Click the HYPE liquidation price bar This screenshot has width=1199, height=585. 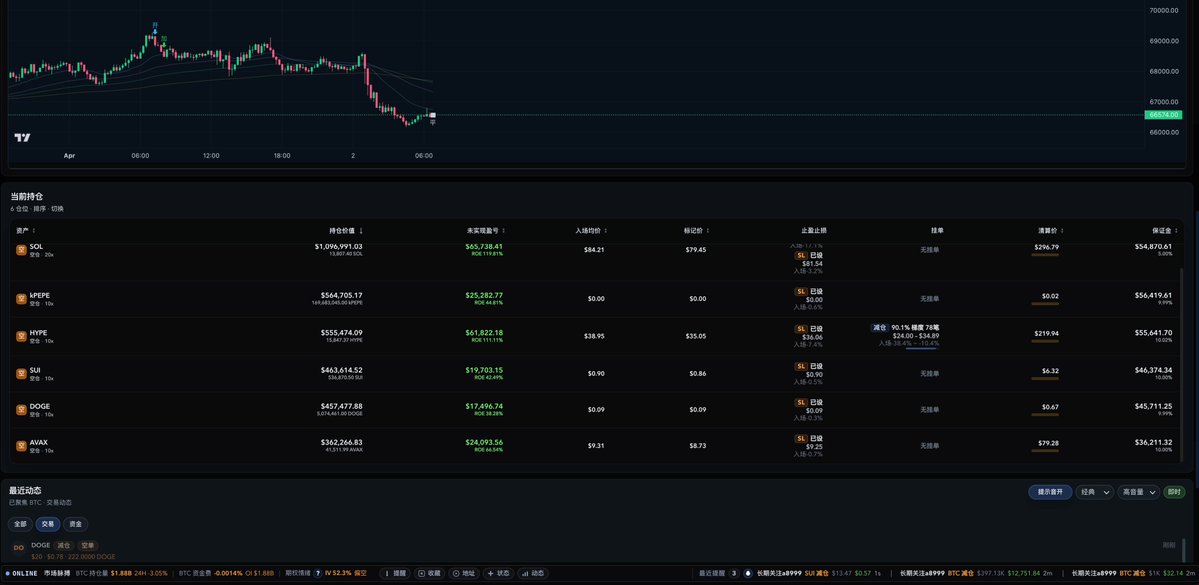pyautogui.click(x=1045, y=343)
